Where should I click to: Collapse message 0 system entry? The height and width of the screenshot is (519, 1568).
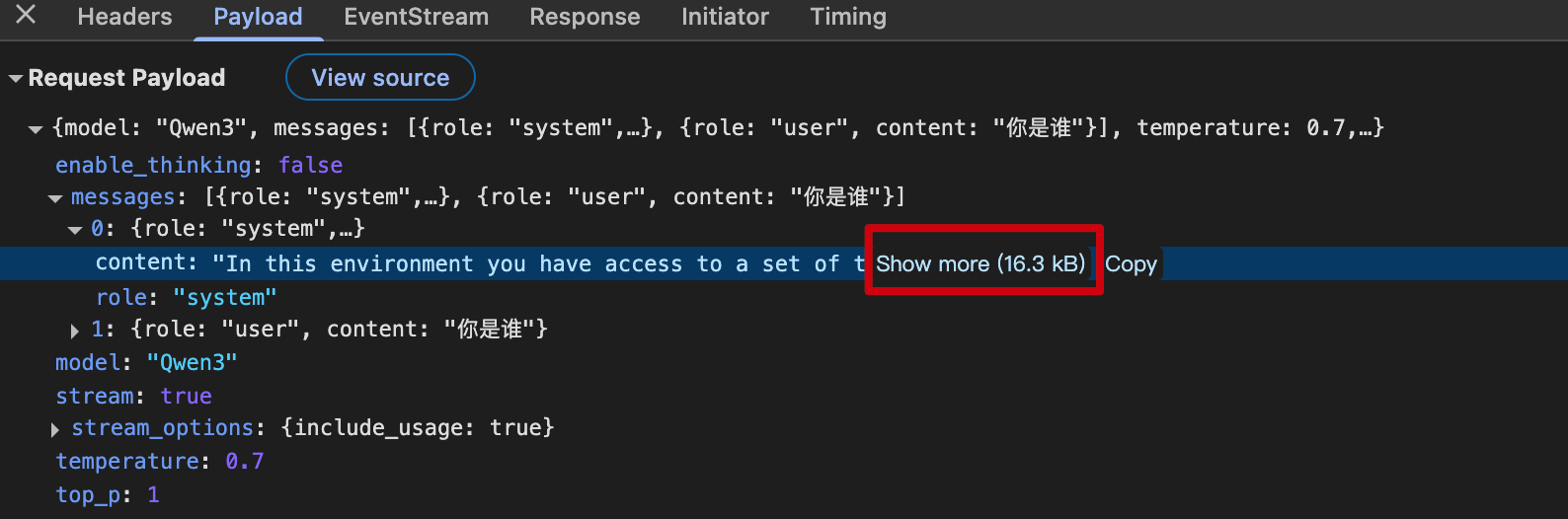[75, 230]
